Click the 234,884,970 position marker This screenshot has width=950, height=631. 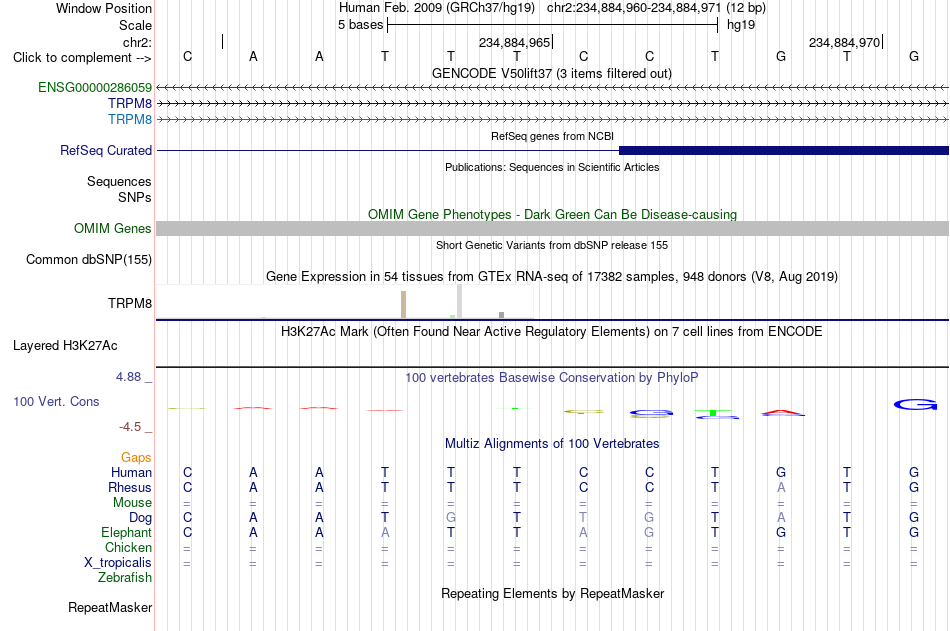point(845,42)
